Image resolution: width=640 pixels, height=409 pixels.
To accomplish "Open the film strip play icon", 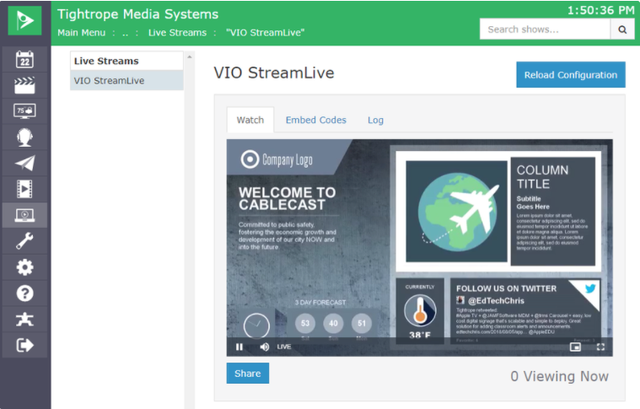I will point(24,189).
